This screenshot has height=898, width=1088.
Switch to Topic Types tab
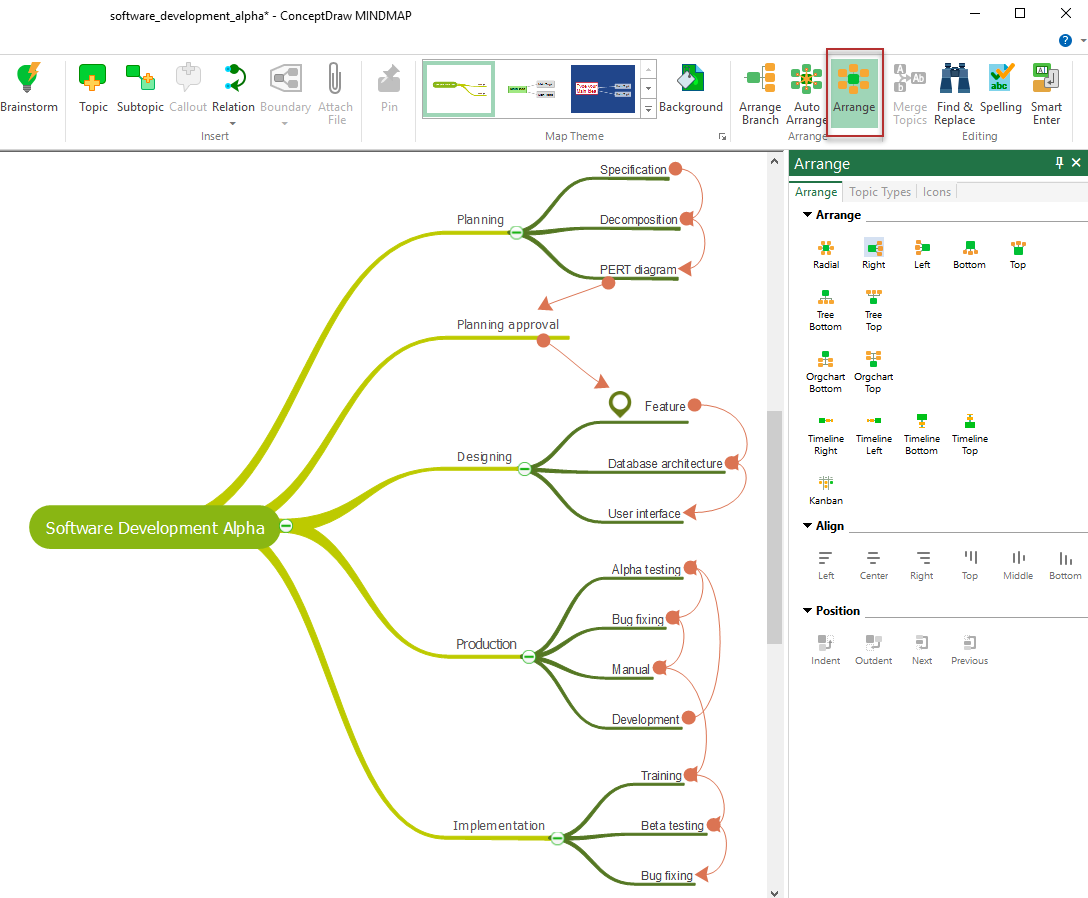coord(880,192)
